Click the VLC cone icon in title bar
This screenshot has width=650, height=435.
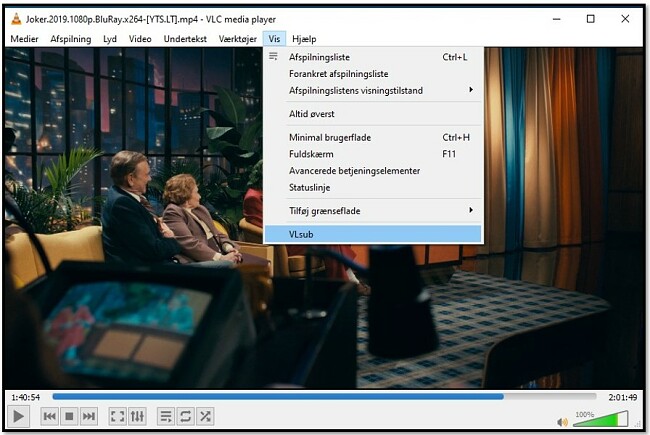pos(16,19)
